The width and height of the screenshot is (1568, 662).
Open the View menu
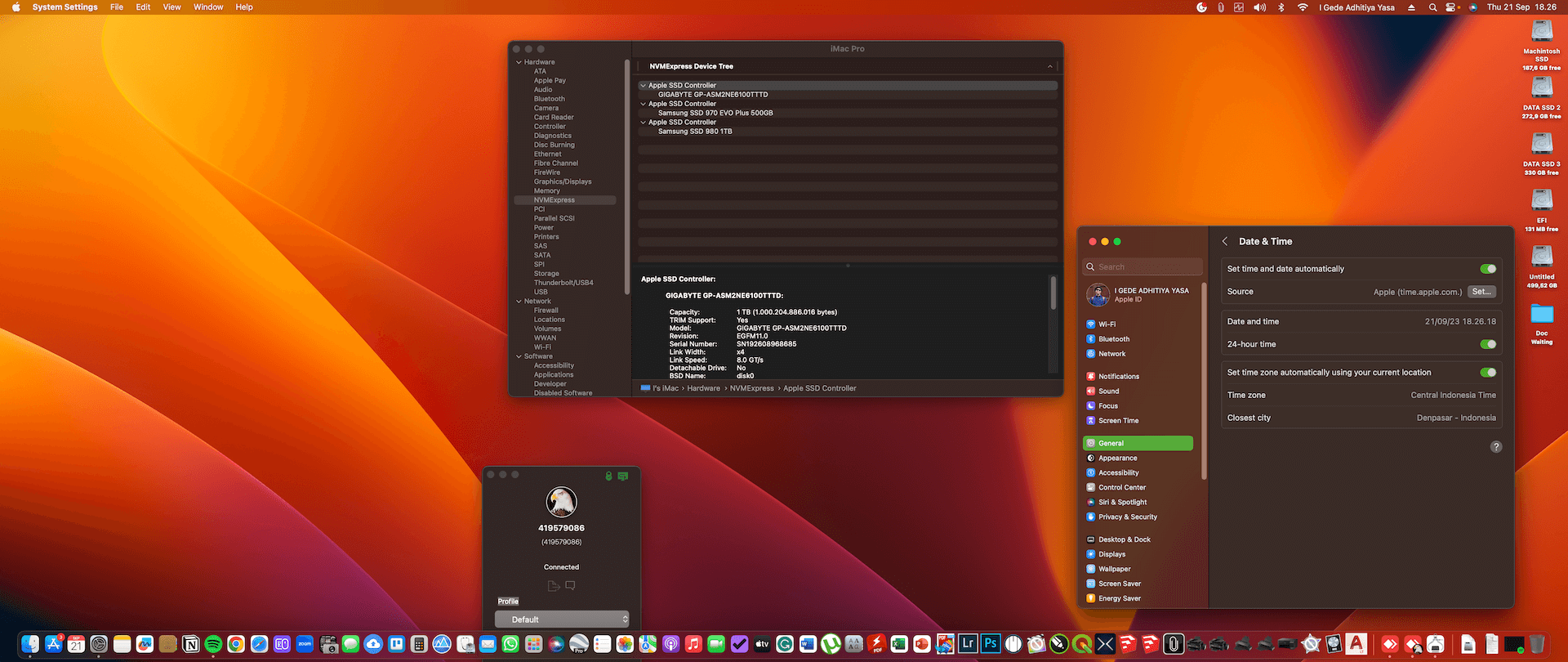click(x=171, y=7)
